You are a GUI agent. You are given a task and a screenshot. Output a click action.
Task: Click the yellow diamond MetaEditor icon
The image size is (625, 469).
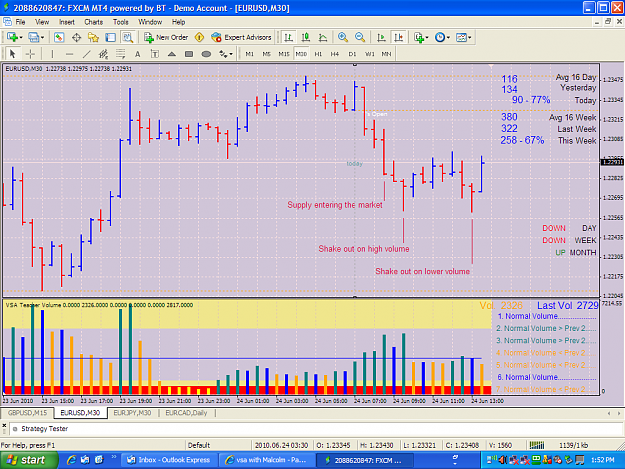pos(199,37)
